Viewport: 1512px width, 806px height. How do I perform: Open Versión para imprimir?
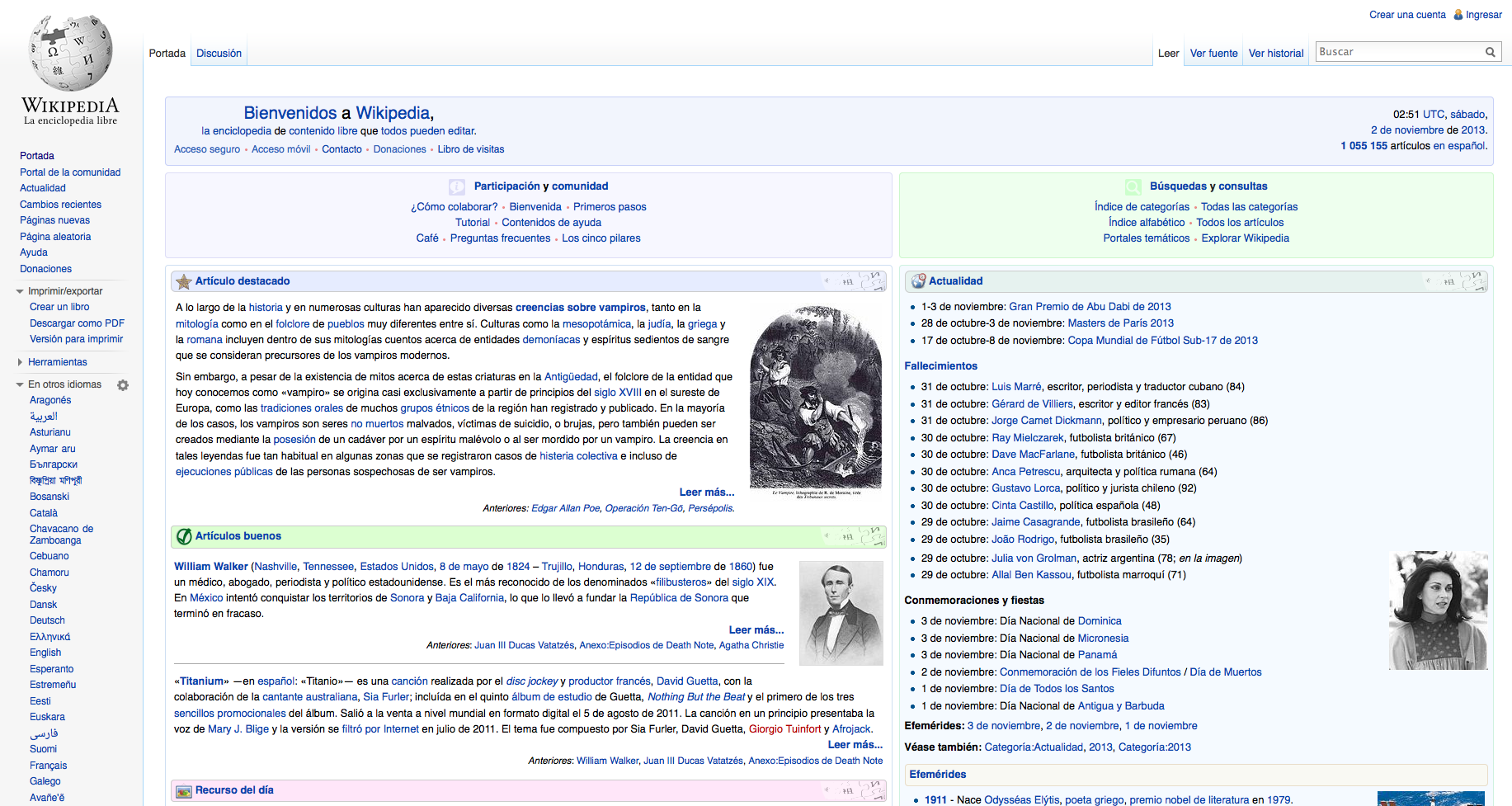click(76, 339)
